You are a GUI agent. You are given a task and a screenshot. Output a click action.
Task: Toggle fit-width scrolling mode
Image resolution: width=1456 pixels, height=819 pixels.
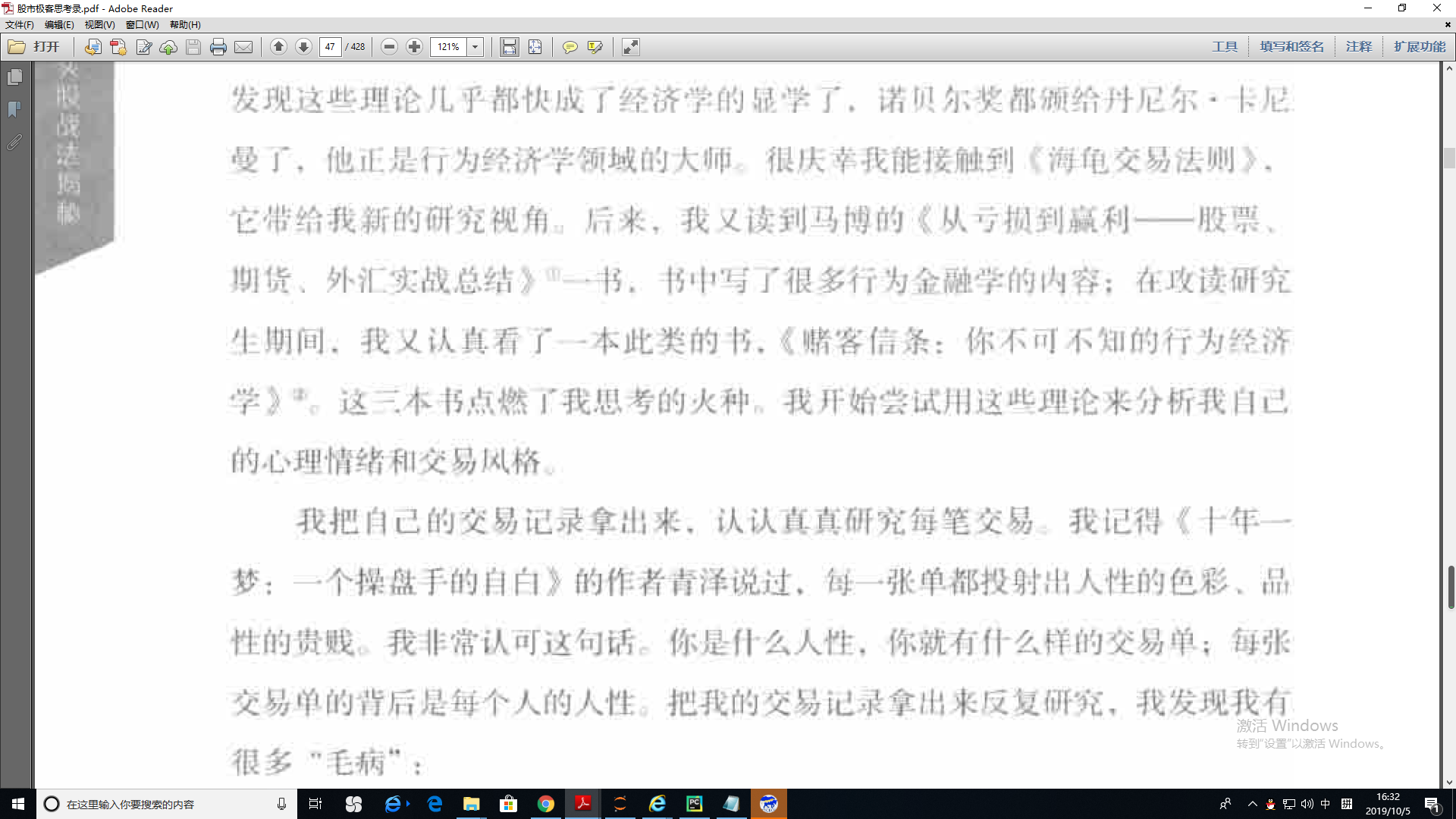coord(510,47)
